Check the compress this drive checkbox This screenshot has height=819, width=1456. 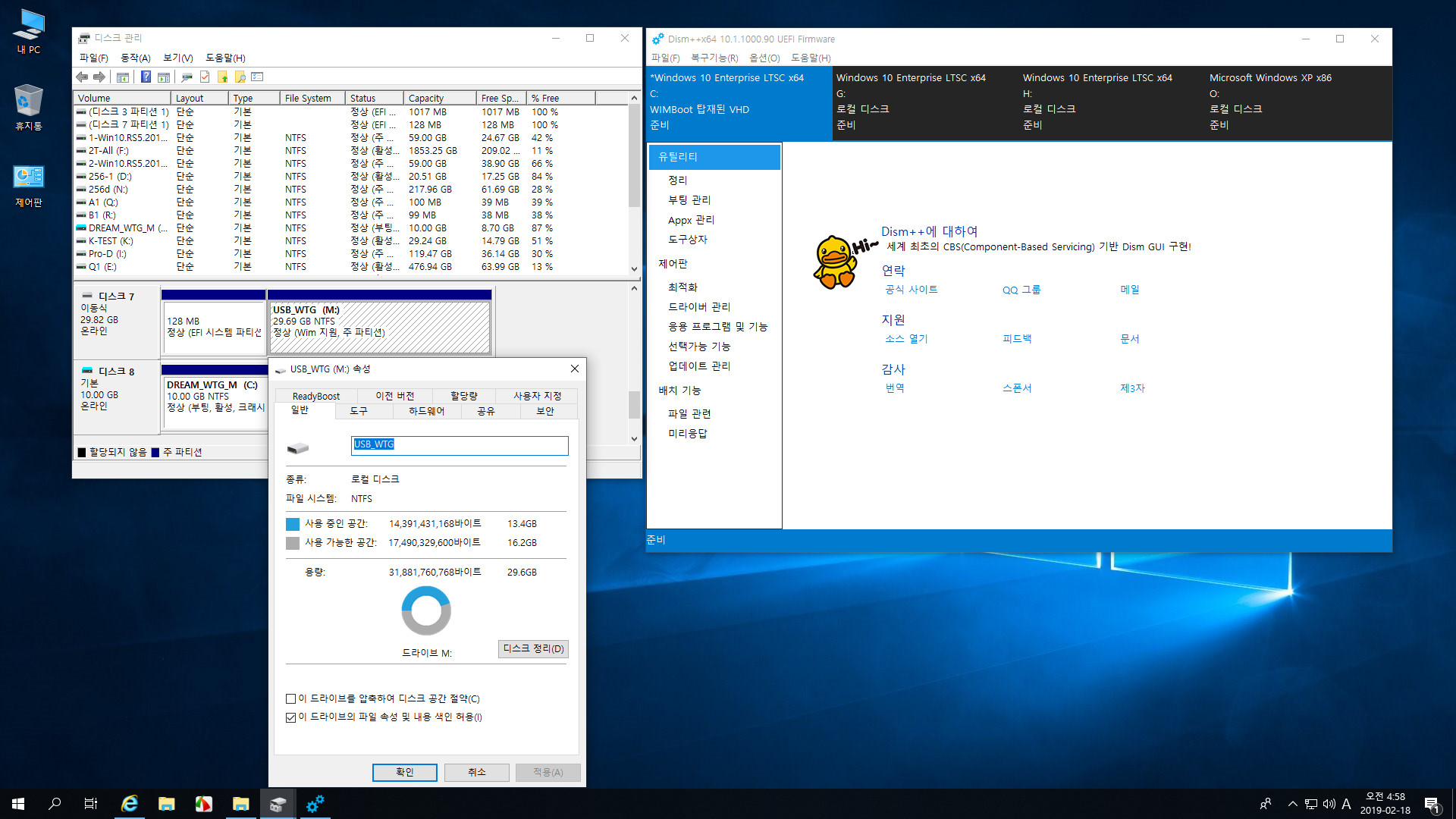tap(290, 698)
